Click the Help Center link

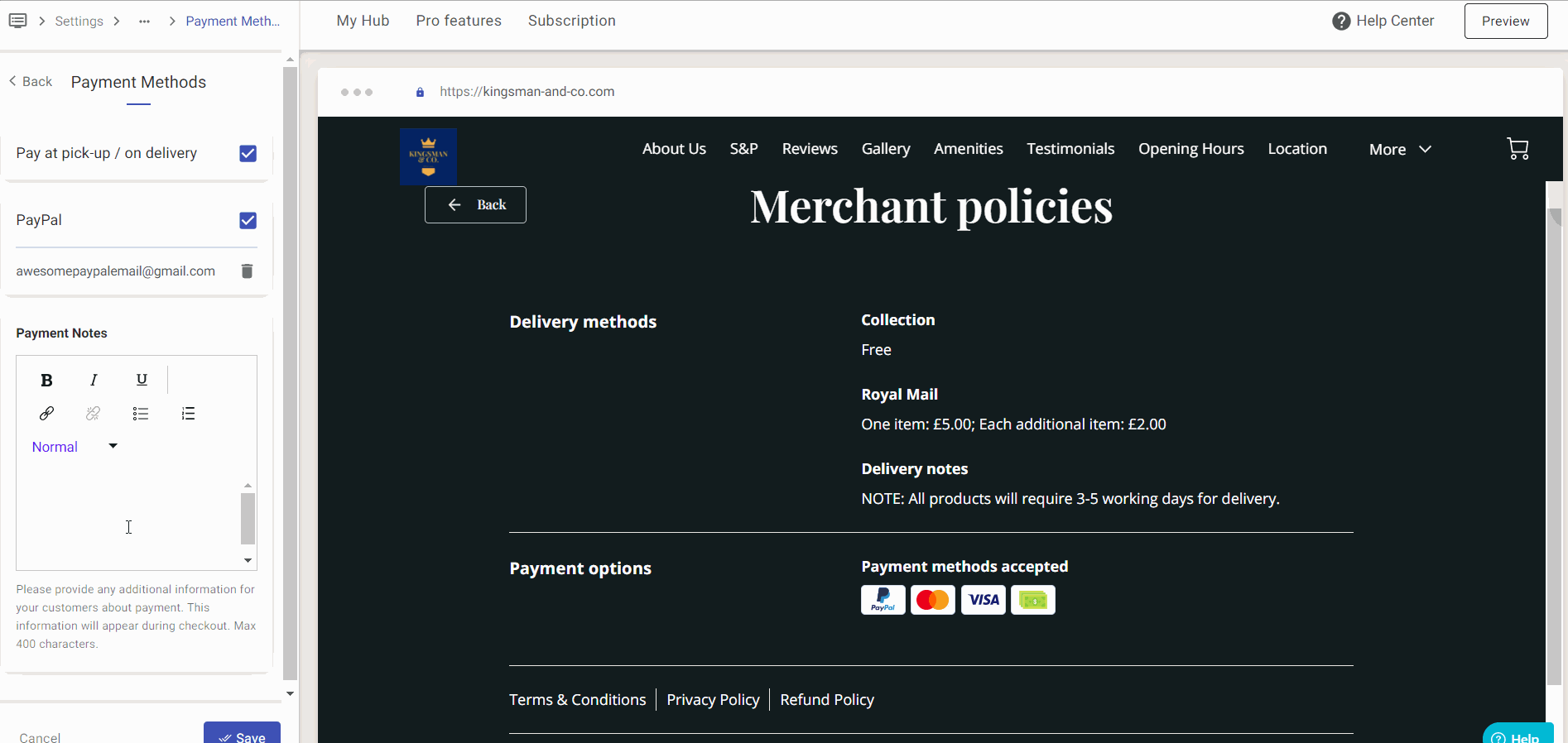point(1395,21)
